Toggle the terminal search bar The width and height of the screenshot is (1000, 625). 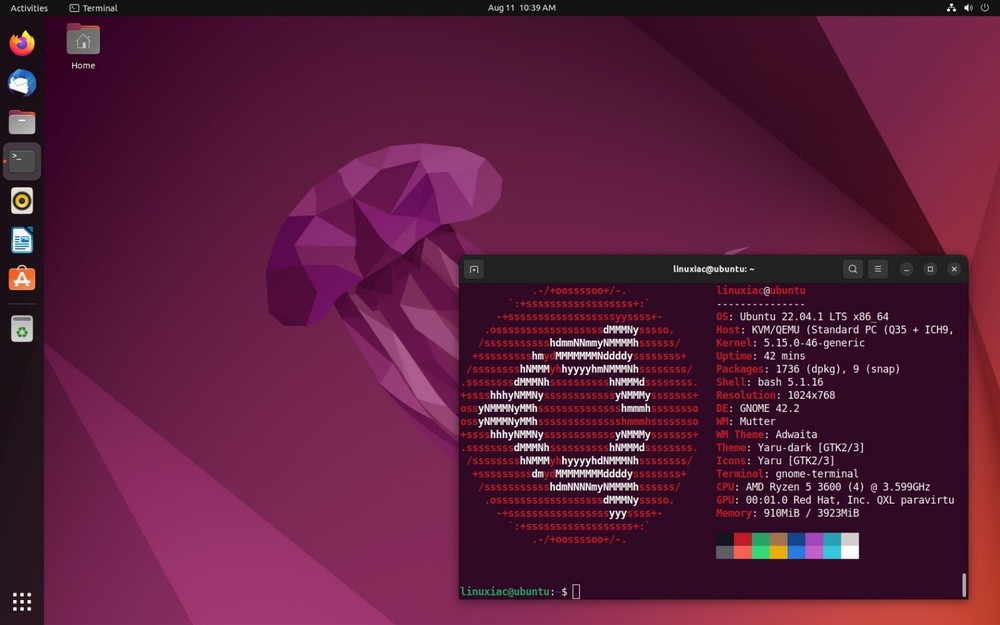(x=852, y=268)
